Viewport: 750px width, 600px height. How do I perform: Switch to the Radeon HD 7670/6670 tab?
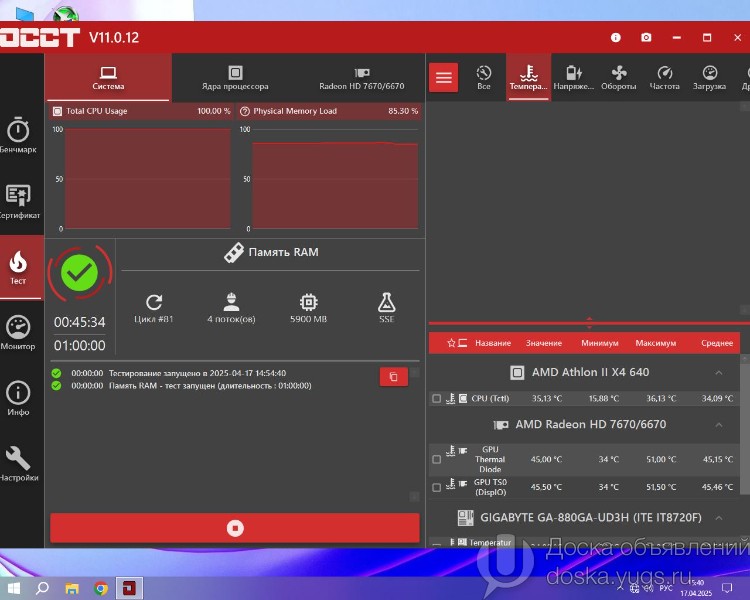362,78
